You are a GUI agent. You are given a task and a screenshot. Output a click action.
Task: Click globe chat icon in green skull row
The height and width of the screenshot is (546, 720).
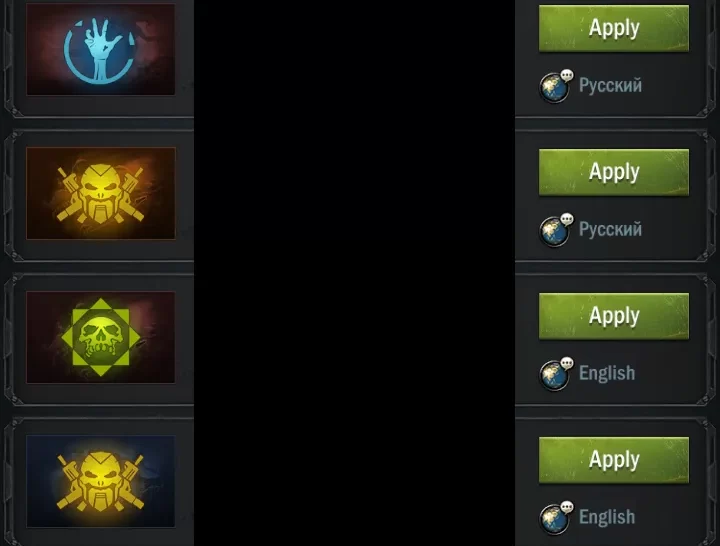point(556,374)
